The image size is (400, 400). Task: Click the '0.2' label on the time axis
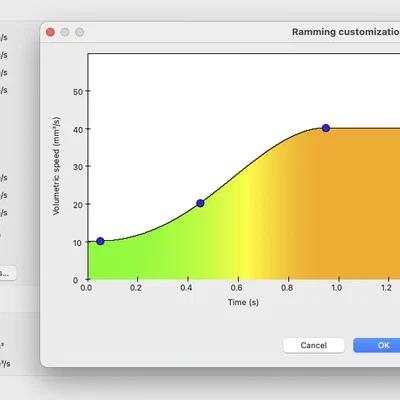tap(136, 287)
